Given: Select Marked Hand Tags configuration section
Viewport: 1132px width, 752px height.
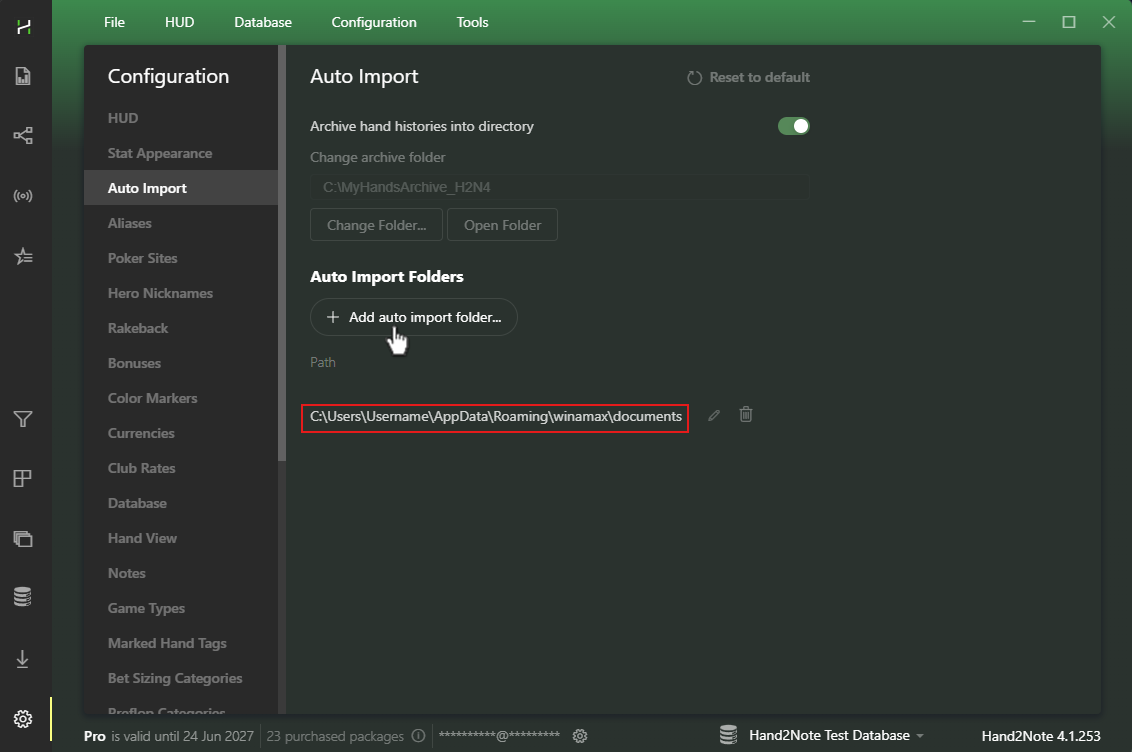Looking at the screenshot, I should [x=180, y=643].
